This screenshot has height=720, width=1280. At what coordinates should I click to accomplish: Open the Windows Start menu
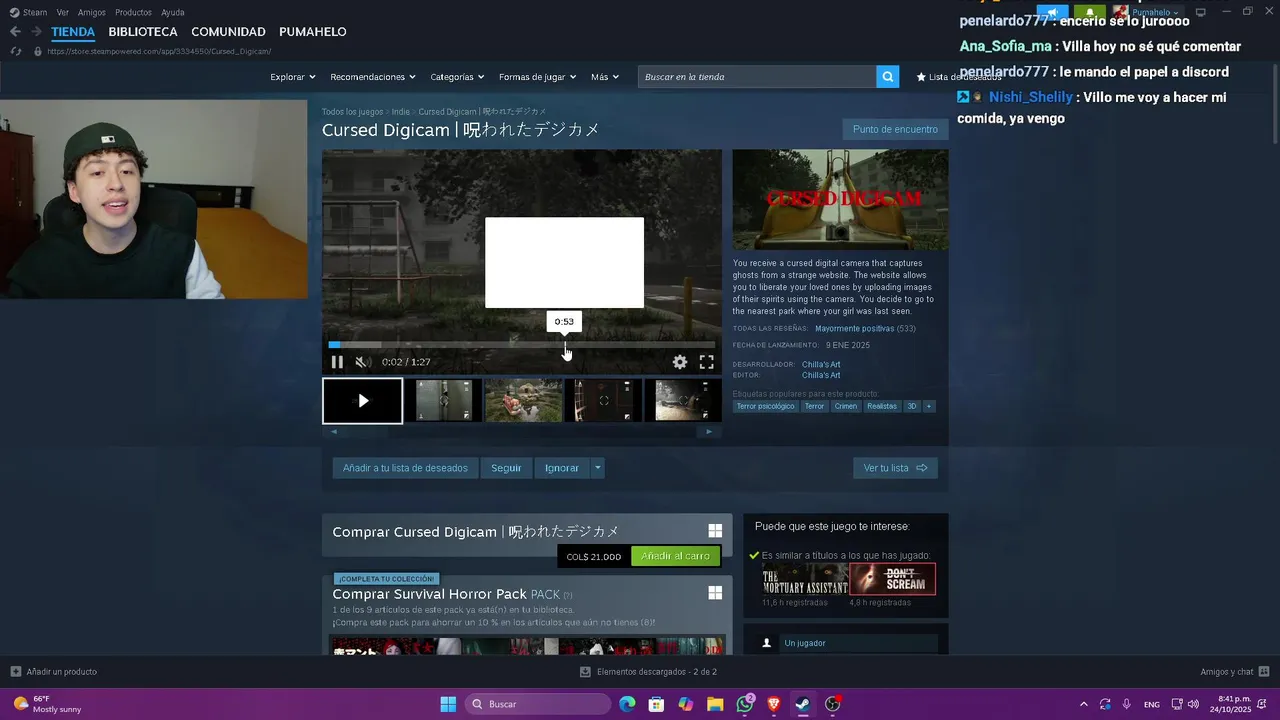(x=448, y=704)
